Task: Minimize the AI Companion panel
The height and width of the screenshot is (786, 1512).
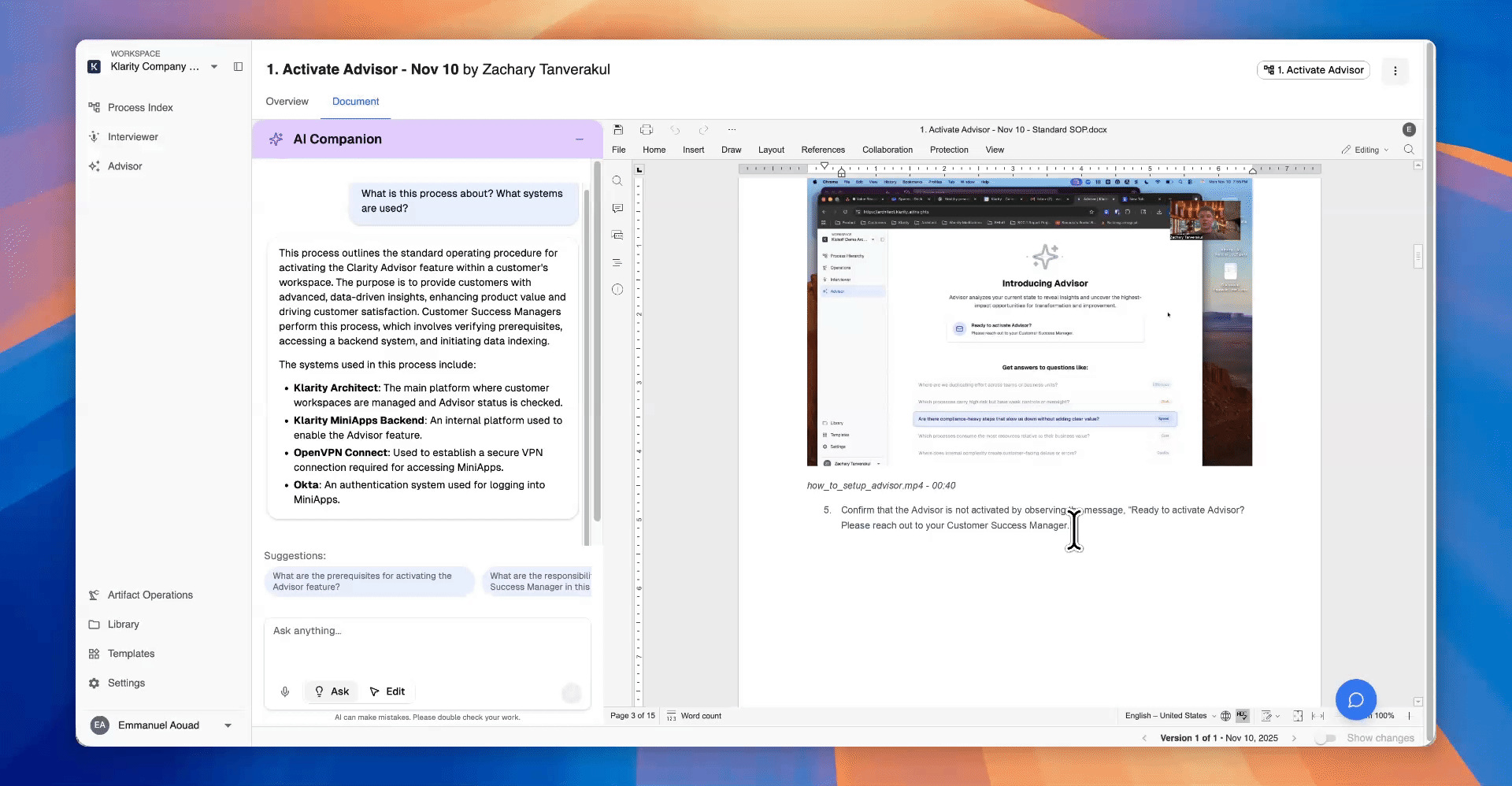Action: tap(580, 139)
